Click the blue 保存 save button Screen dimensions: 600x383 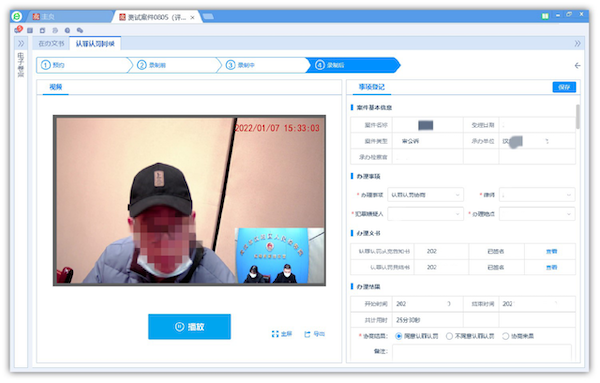click(x=564, y=87)
